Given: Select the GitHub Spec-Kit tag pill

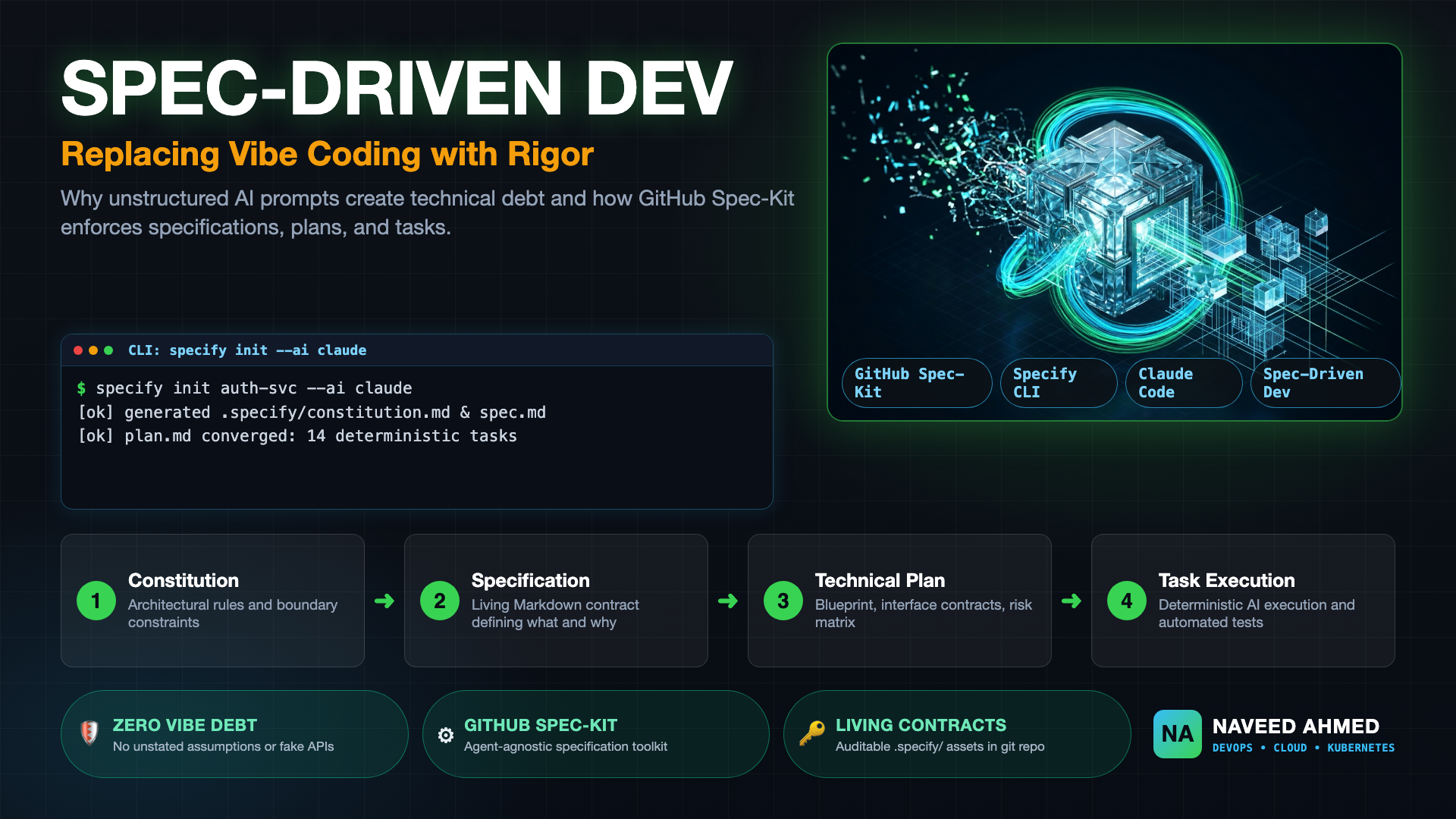Looking at the screenshot, I should pos(917,383).
